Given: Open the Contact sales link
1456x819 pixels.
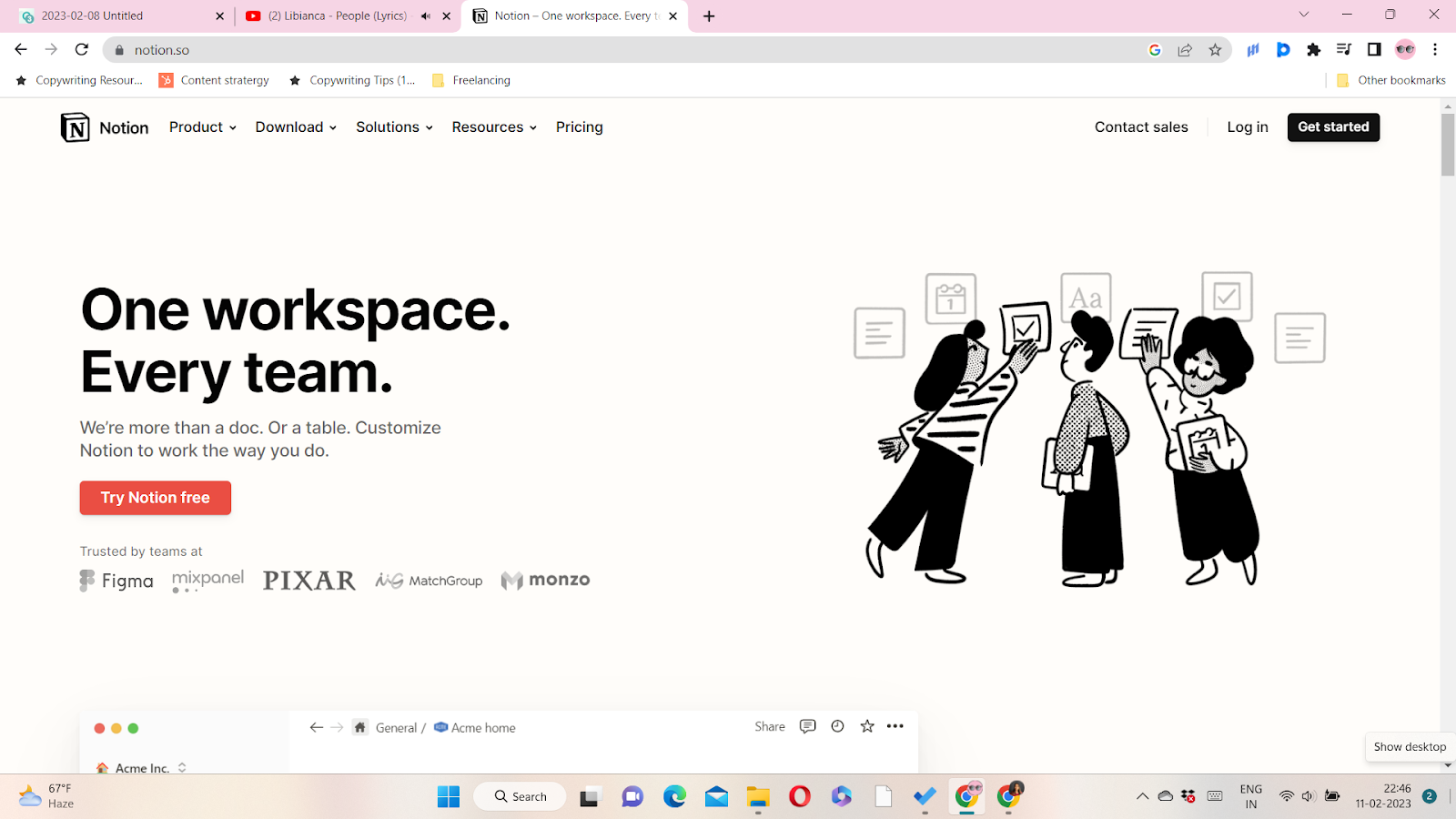Looking at the screenshot, I should [1140, 126].
